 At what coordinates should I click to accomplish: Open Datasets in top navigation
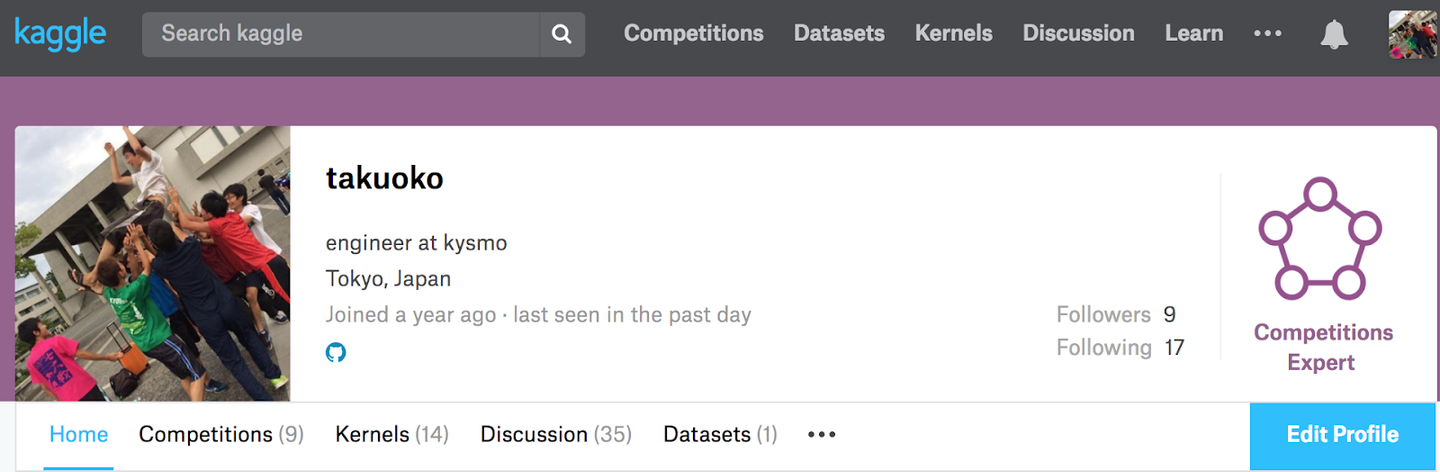pos(839,33)
